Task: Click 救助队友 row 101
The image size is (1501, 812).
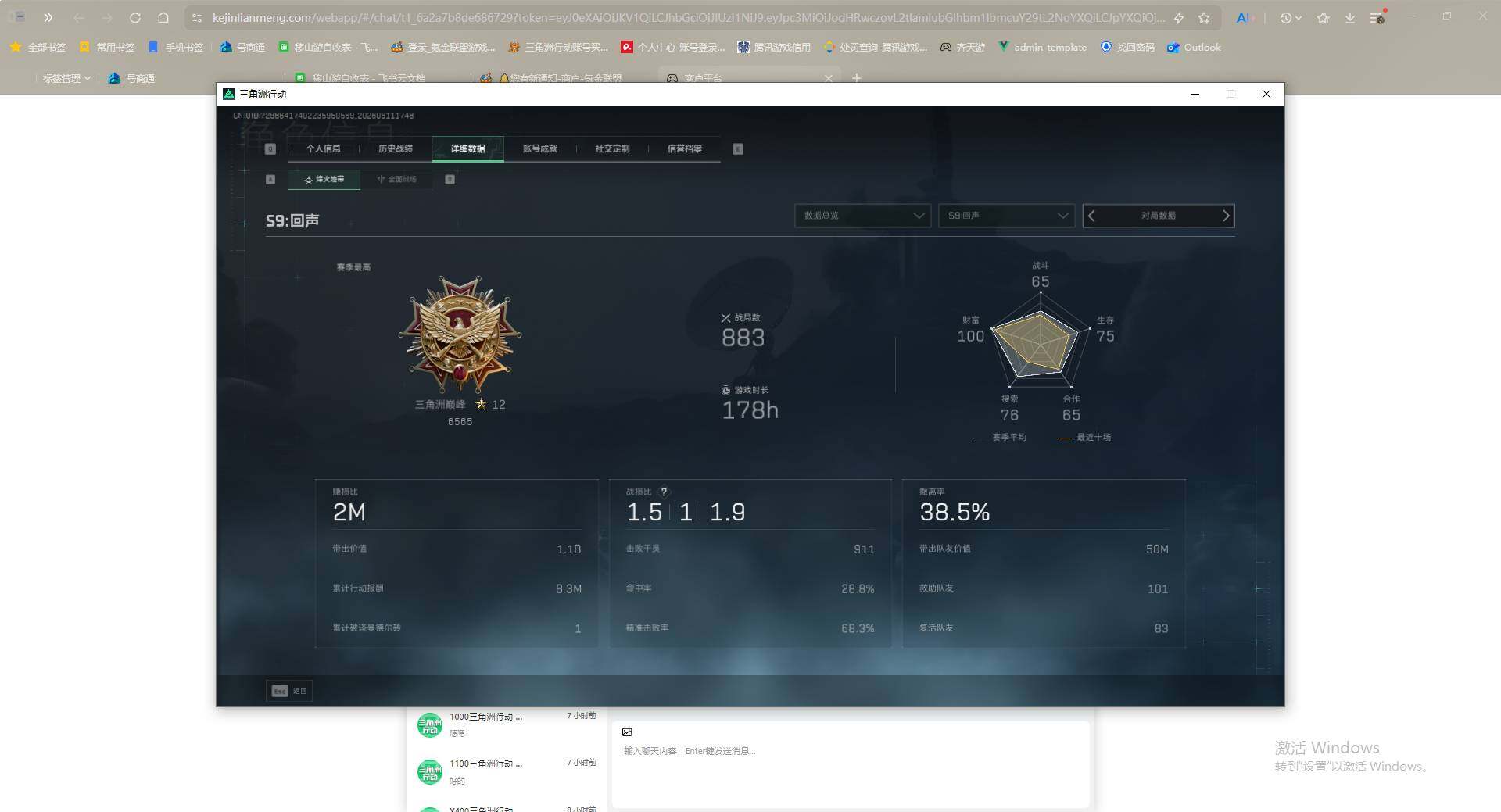Action: tap(1044, 588)
